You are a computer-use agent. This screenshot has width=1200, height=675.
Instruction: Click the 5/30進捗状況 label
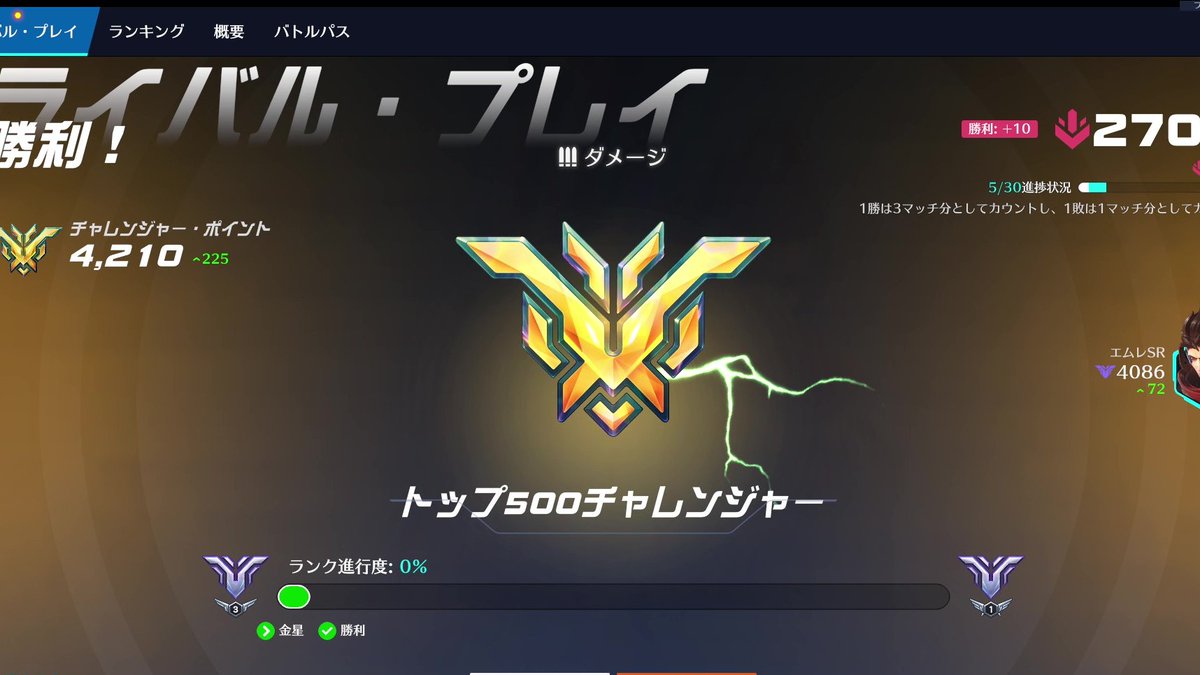(1029, 187)
